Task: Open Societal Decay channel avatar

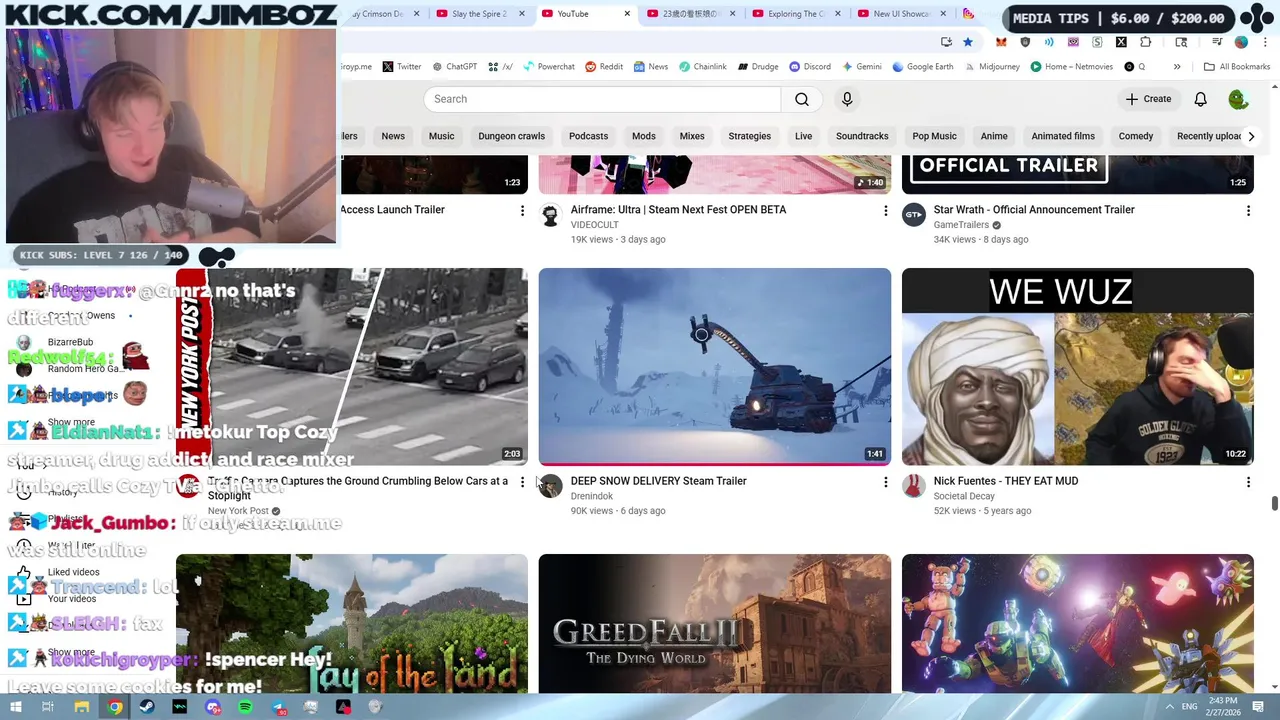Action: [914, 487]
